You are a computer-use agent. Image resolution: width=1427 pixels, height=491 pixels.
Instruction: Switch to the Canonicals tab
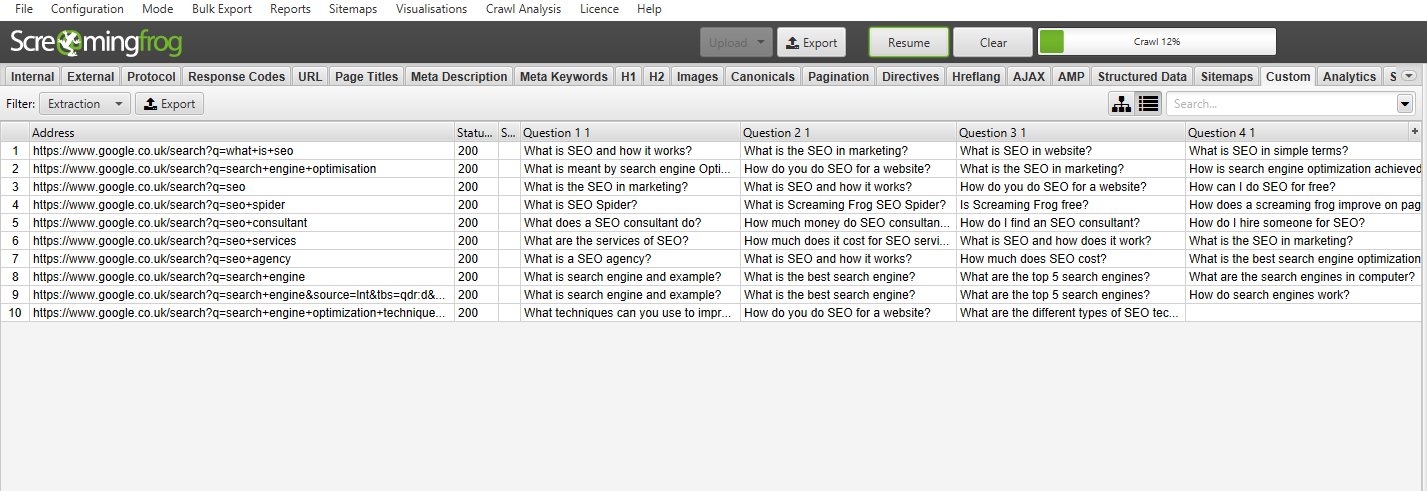[x=763, y=76]
